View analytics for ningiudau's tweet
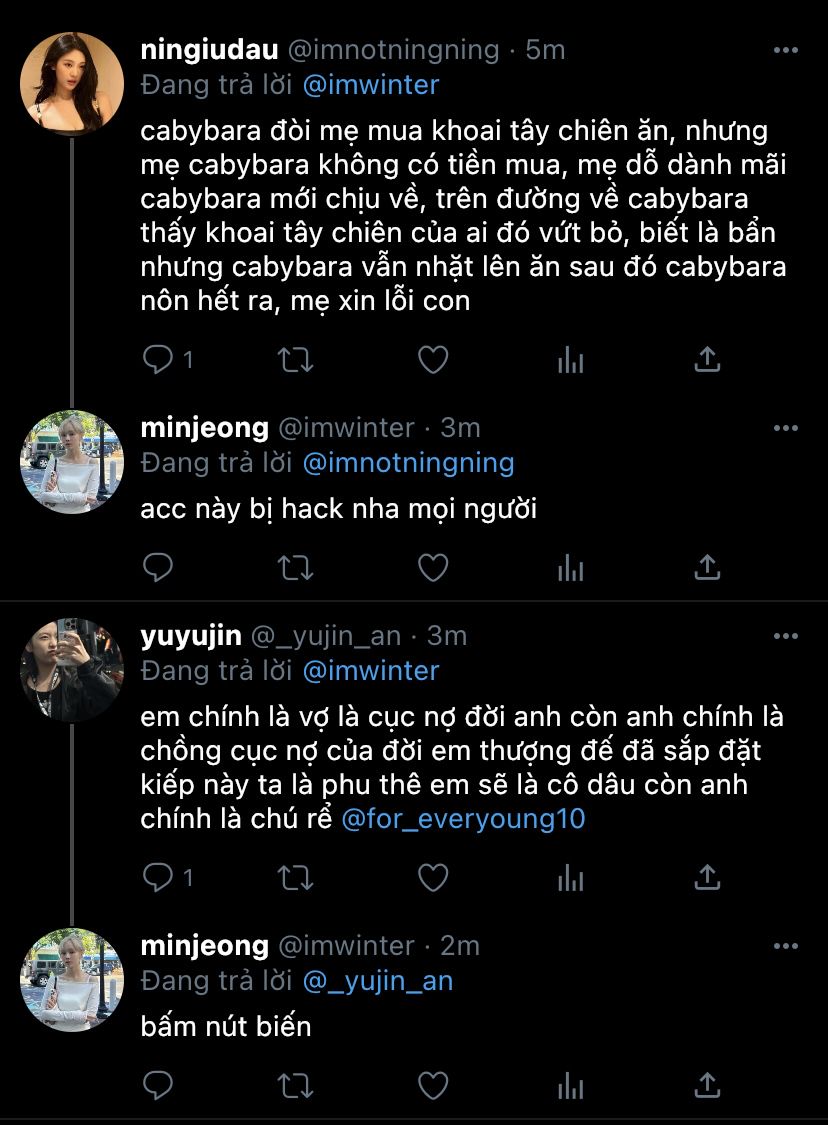This screenshot has width=828, height=1125. [570, 360]
